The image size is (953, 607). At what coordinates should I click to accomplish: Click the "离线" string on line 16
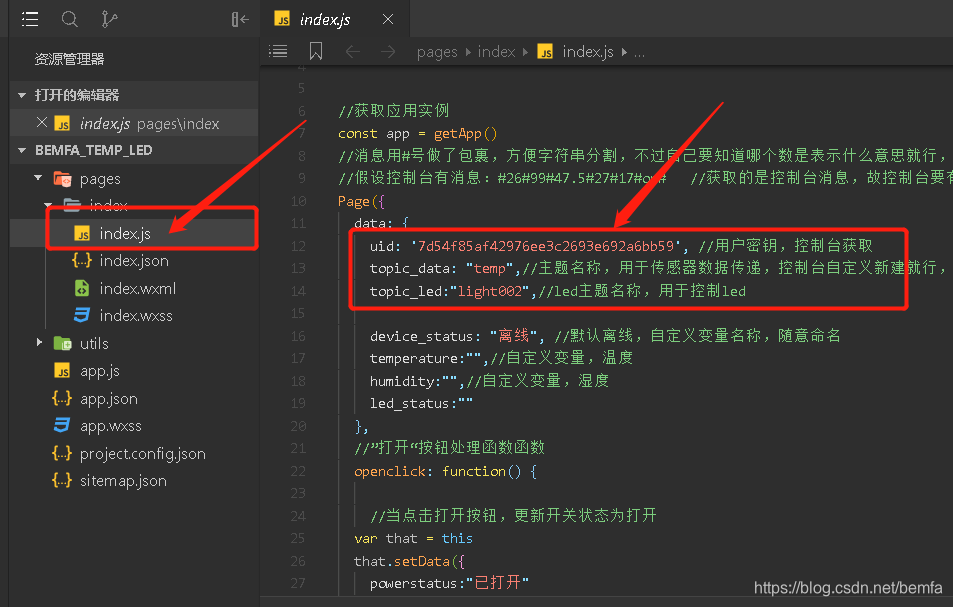(514, 335)
